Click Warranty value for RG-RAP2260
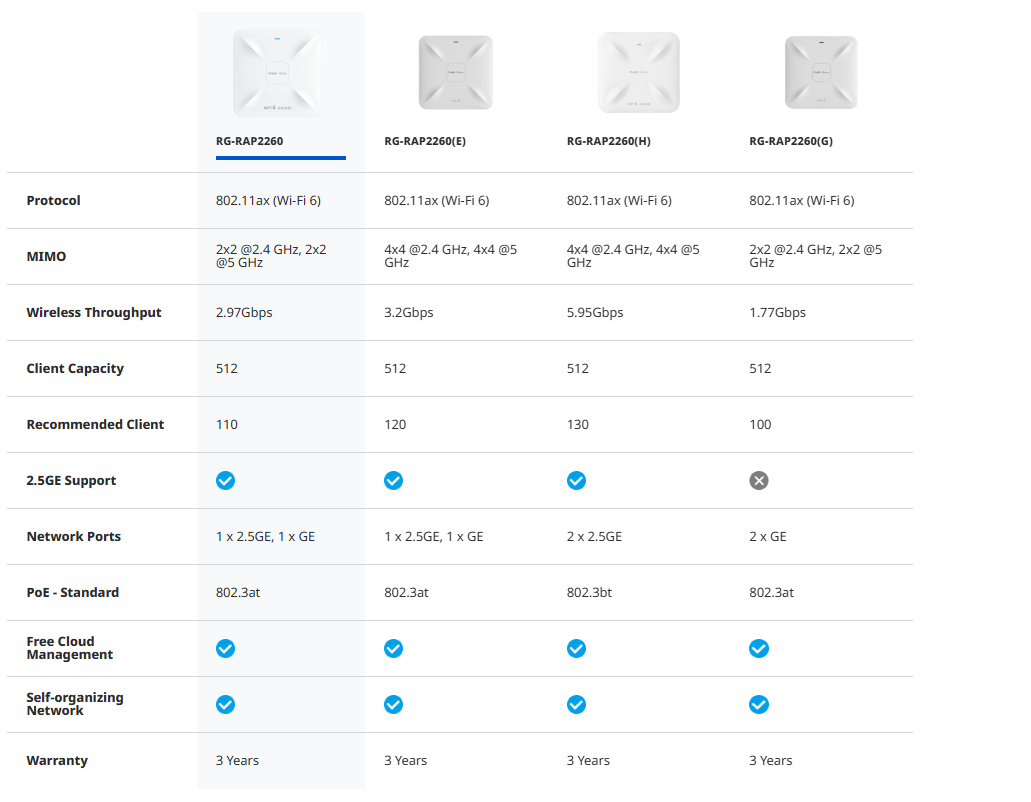The height and width of the screenshot is (802, 1031). [x=237, y=761]
